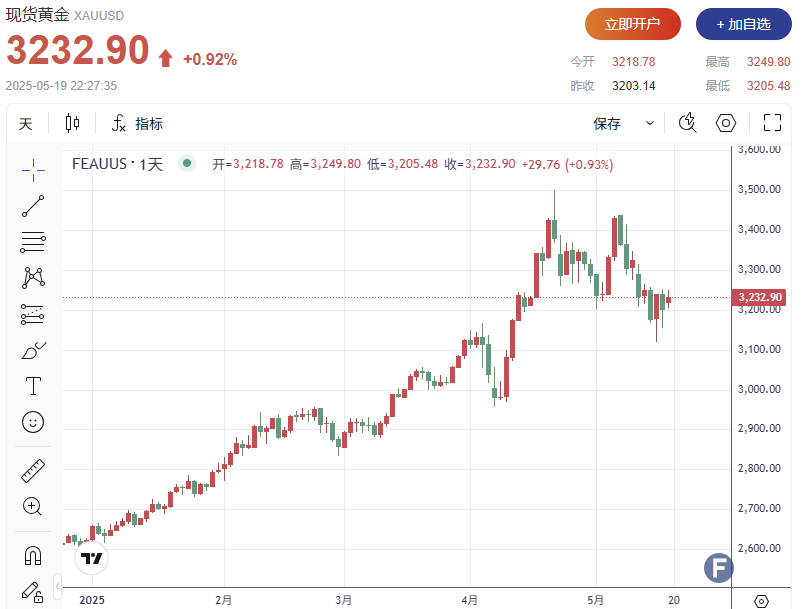The height and width of the screenshot is (609, 802).
Task: Click the + 加自选 button
Action: pos(743,24)
